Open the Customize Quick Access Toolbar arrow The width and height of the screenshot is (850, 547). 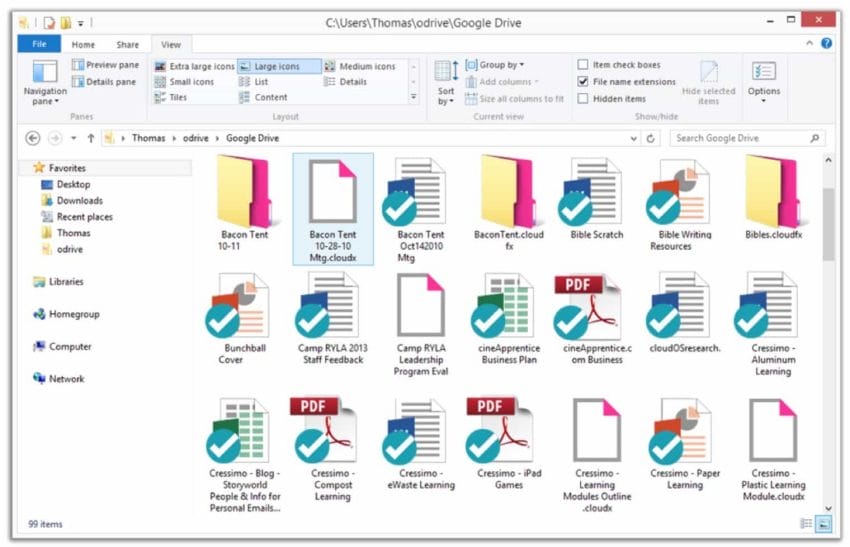coord(80,23)
